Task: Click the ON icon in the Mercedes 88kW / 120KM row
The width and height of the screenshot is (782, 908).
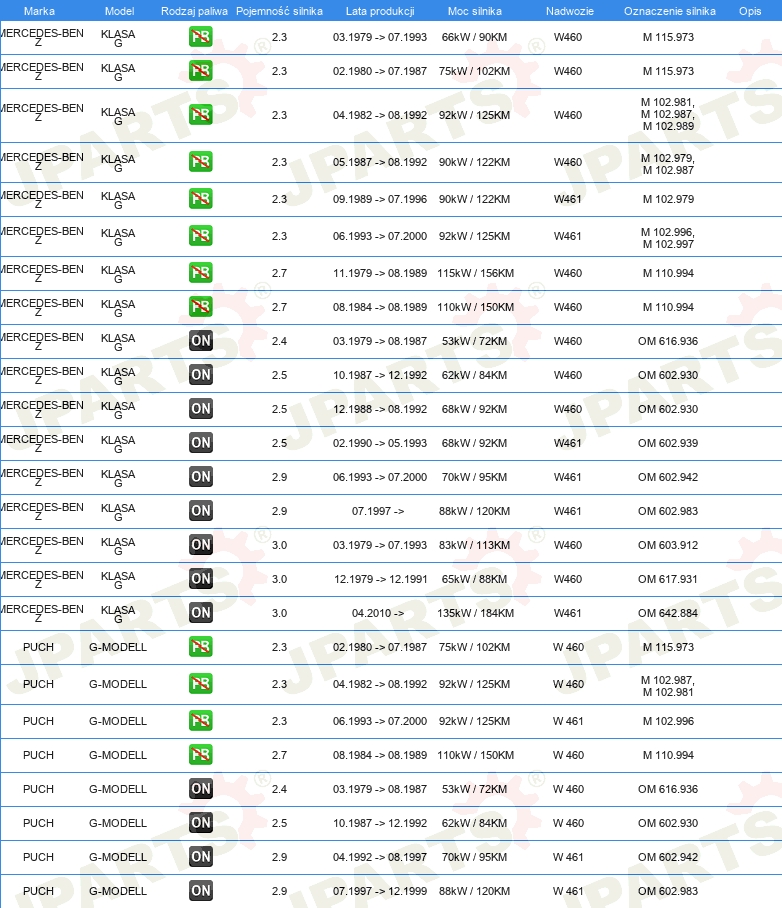Action: coord(200,511)
